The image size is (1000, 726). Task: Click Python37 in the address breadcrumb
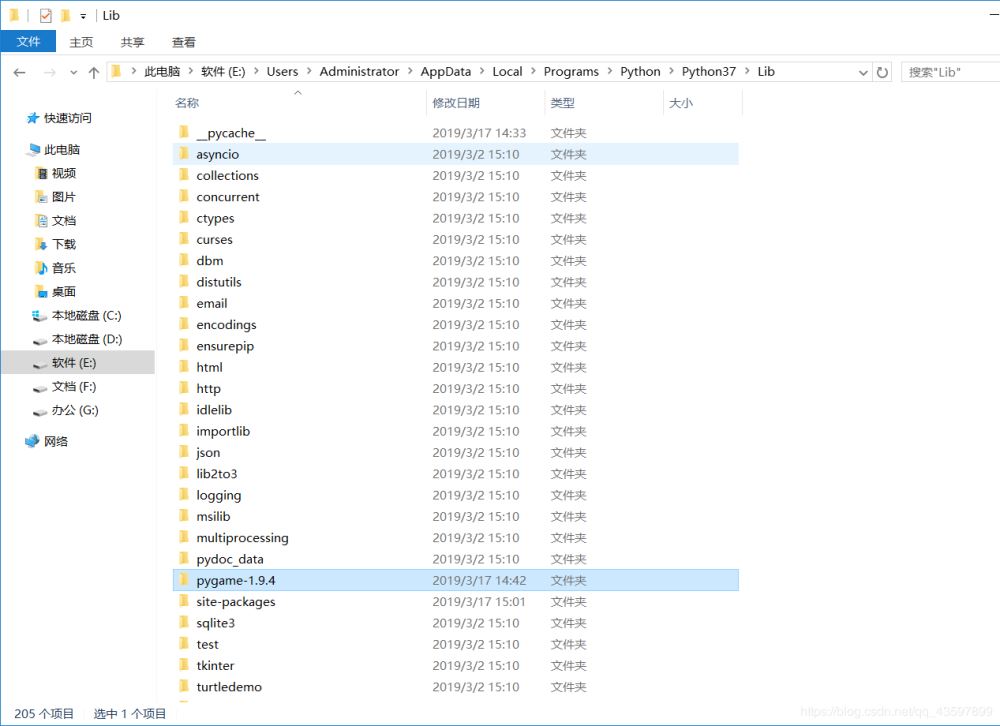click(x=709, y=71)
